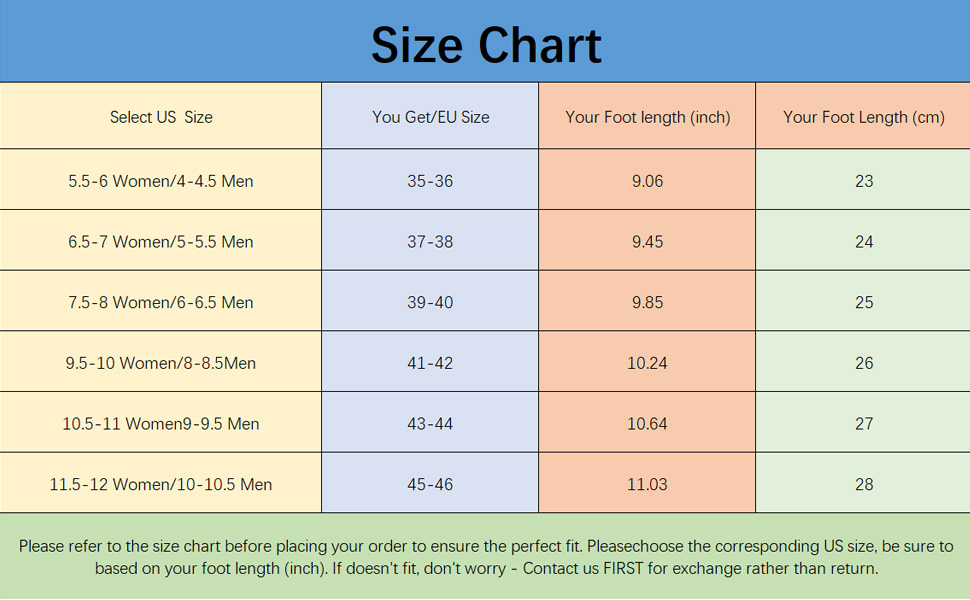The width and height of the screenshot is (970, 600).
Task: Click the 9.06 inch foot length cell
Action: (647, 179)
